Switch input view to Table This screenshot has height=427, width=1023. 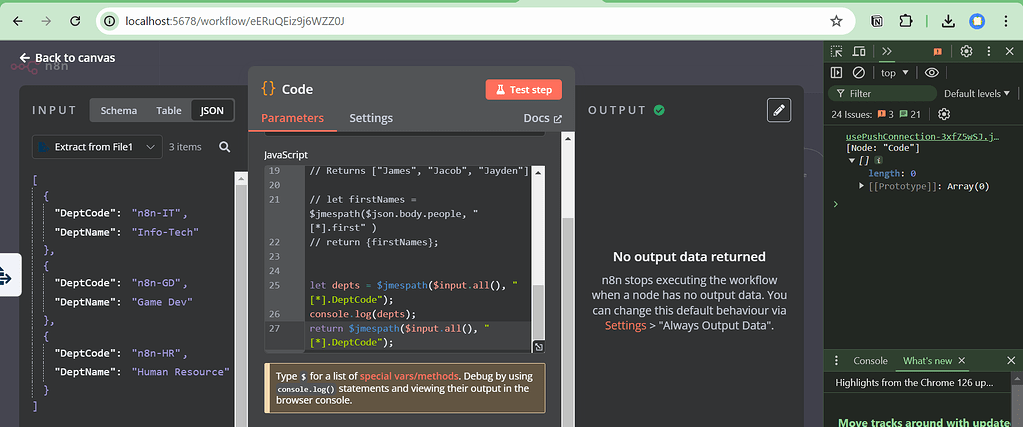click(x=168, y=111)
